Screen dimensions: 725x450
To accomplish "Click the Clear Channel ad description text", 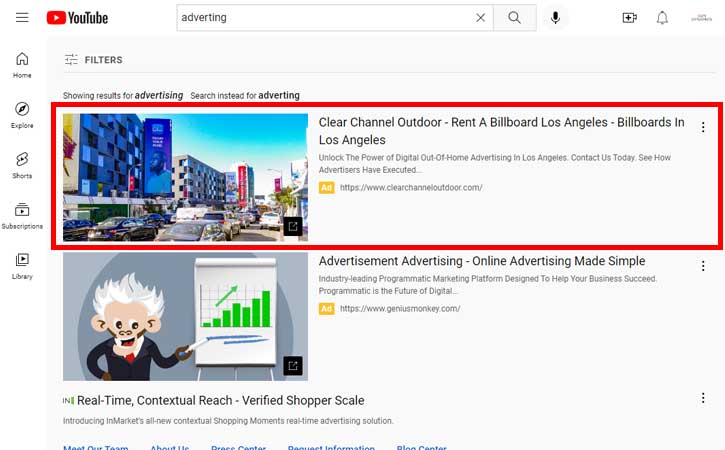I will (495, 164).
